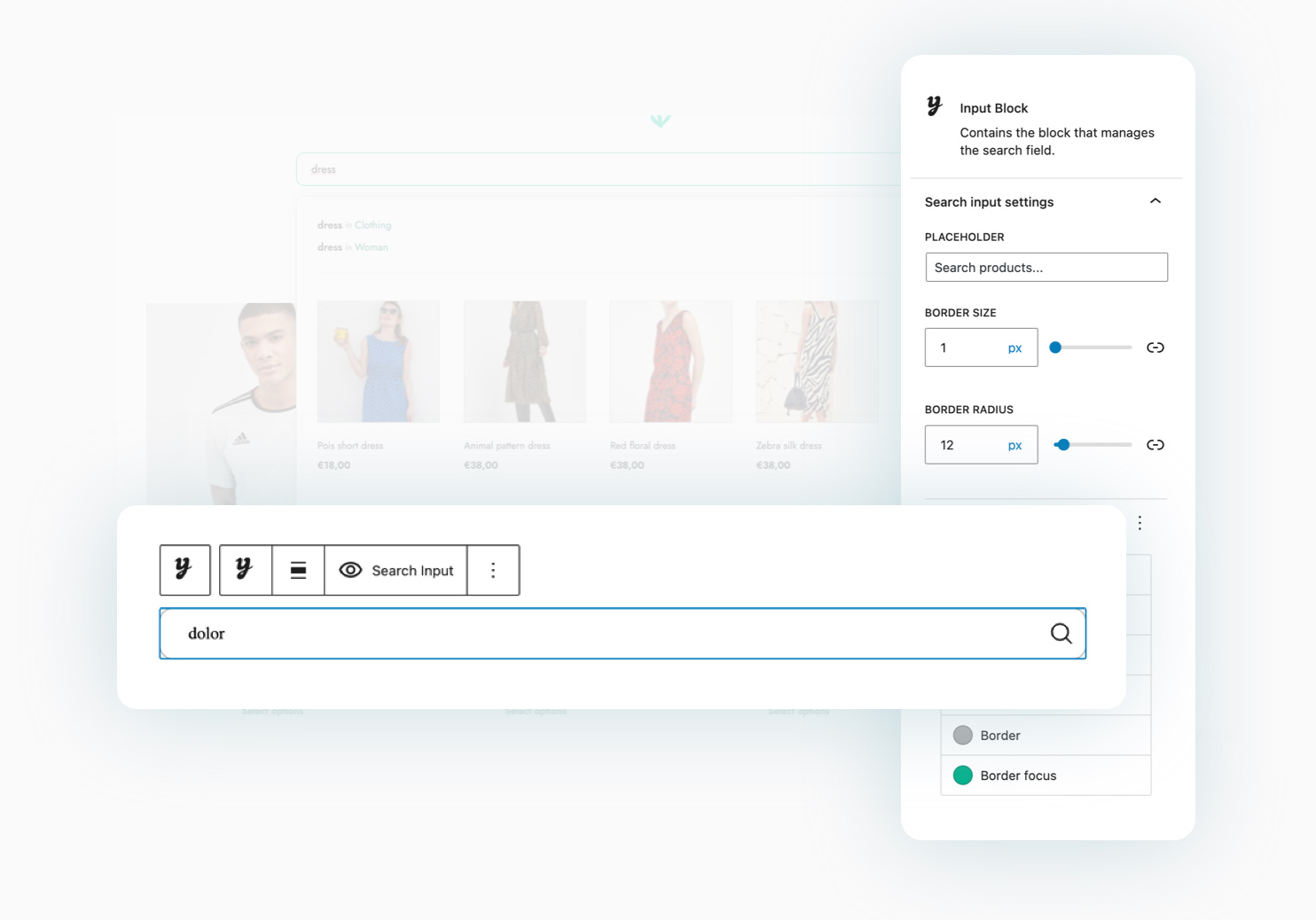Viewport: 1316px width, 920px height.
Task: Click the align icon in block toolbar
Action: (x=298, y=570)
